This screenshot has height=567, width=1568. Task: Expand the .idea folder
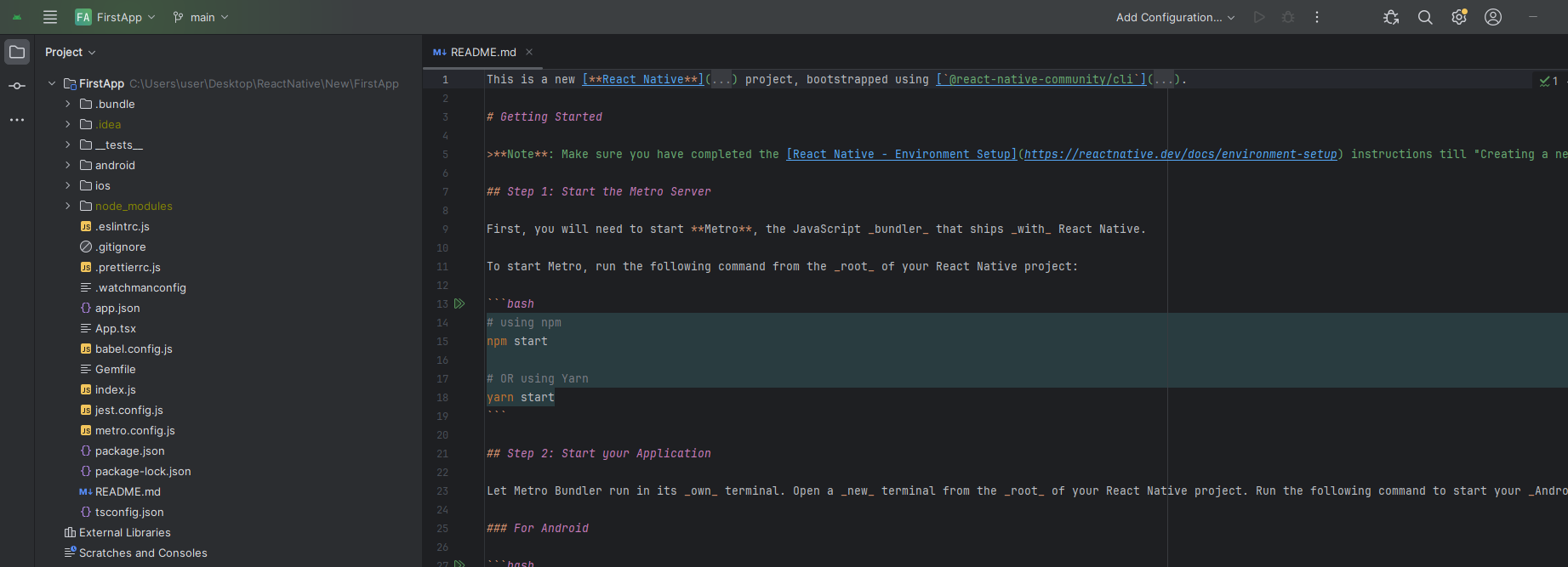pyautogui.click(x=68, y=124)
